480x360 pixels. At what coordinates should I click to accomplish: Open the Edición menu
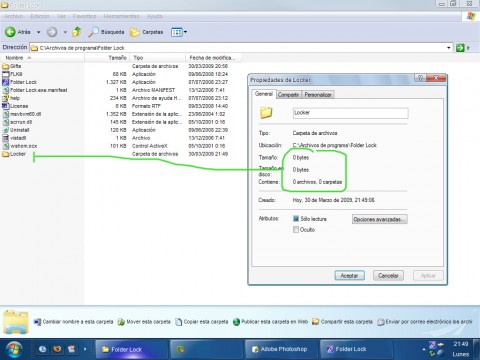[40, 16]
